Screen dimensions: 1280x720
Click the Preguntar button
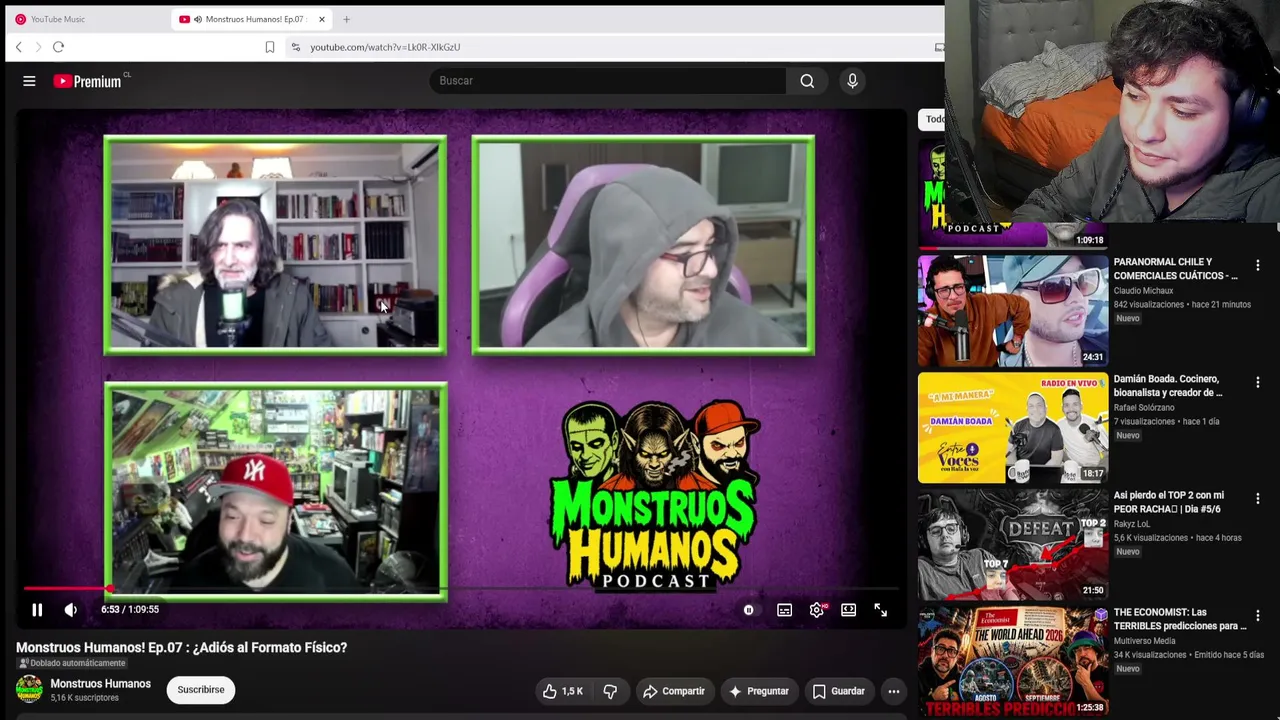[x=759, y=691]
